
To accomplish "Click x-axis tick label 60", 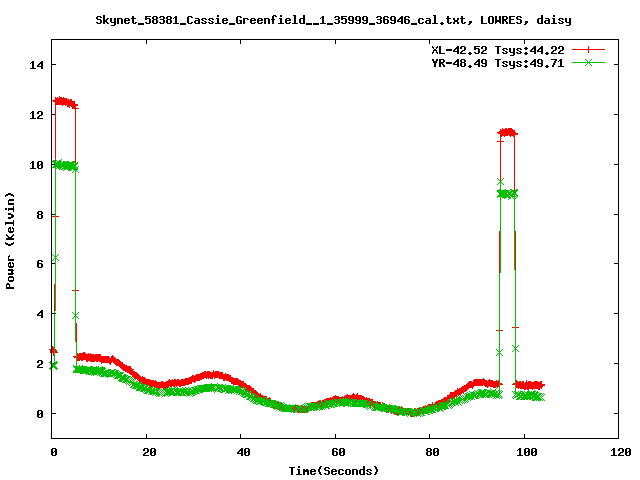I will 338,452.
